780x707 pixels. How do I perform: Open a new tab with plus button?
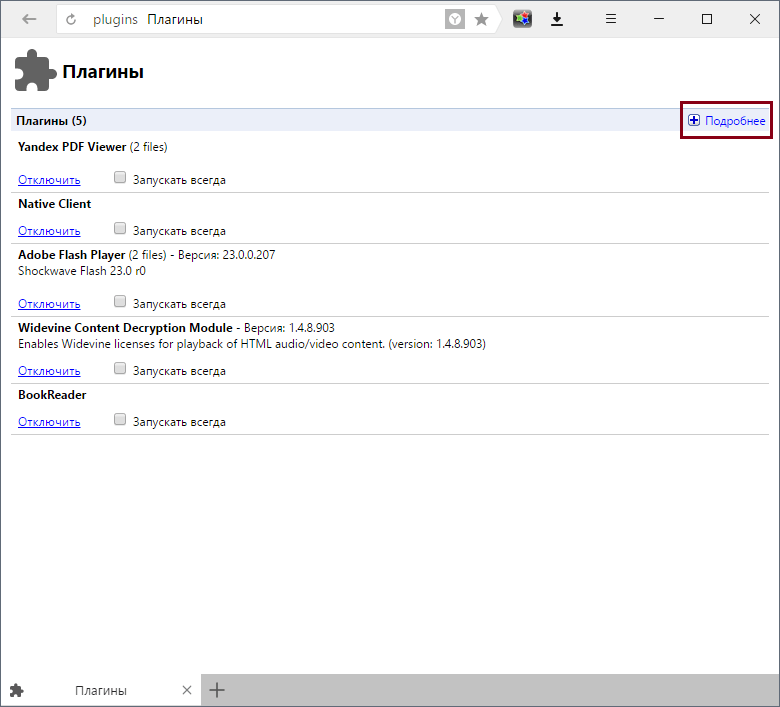[217, 690]
